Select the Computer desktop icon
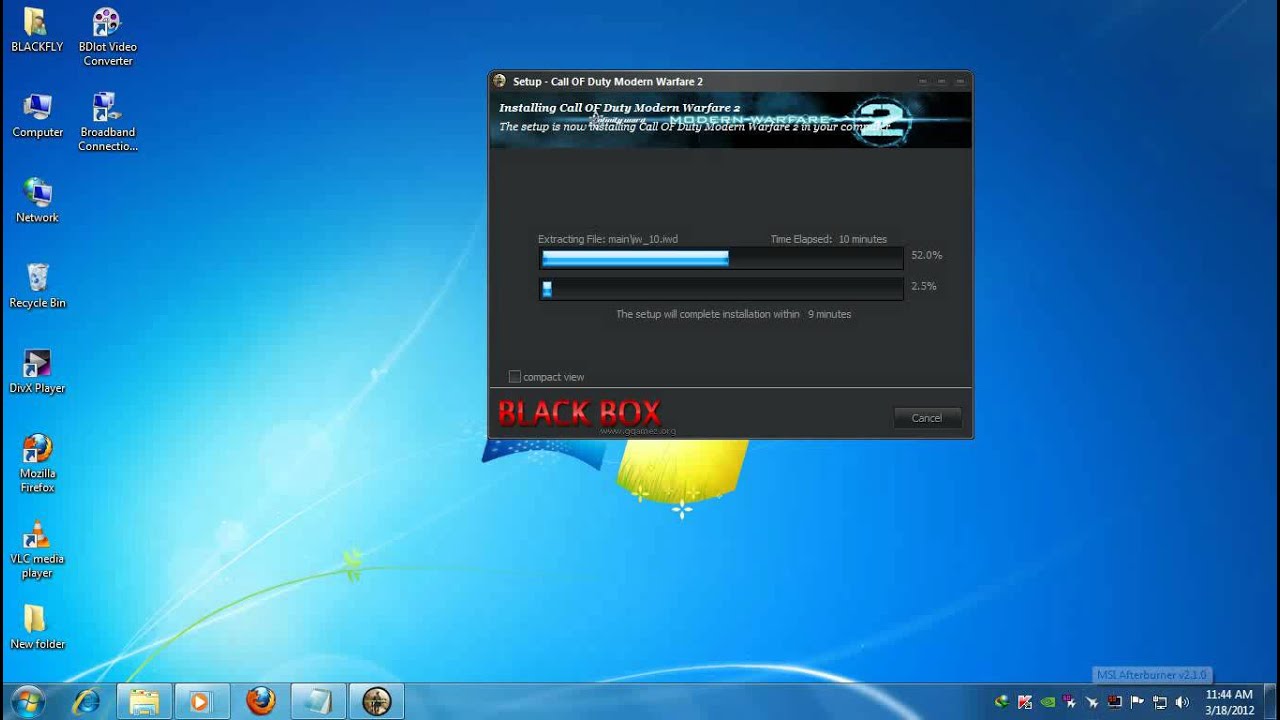Image resolution: width=1280 pixels, height=720 pixels. click(x=37, y=115)
